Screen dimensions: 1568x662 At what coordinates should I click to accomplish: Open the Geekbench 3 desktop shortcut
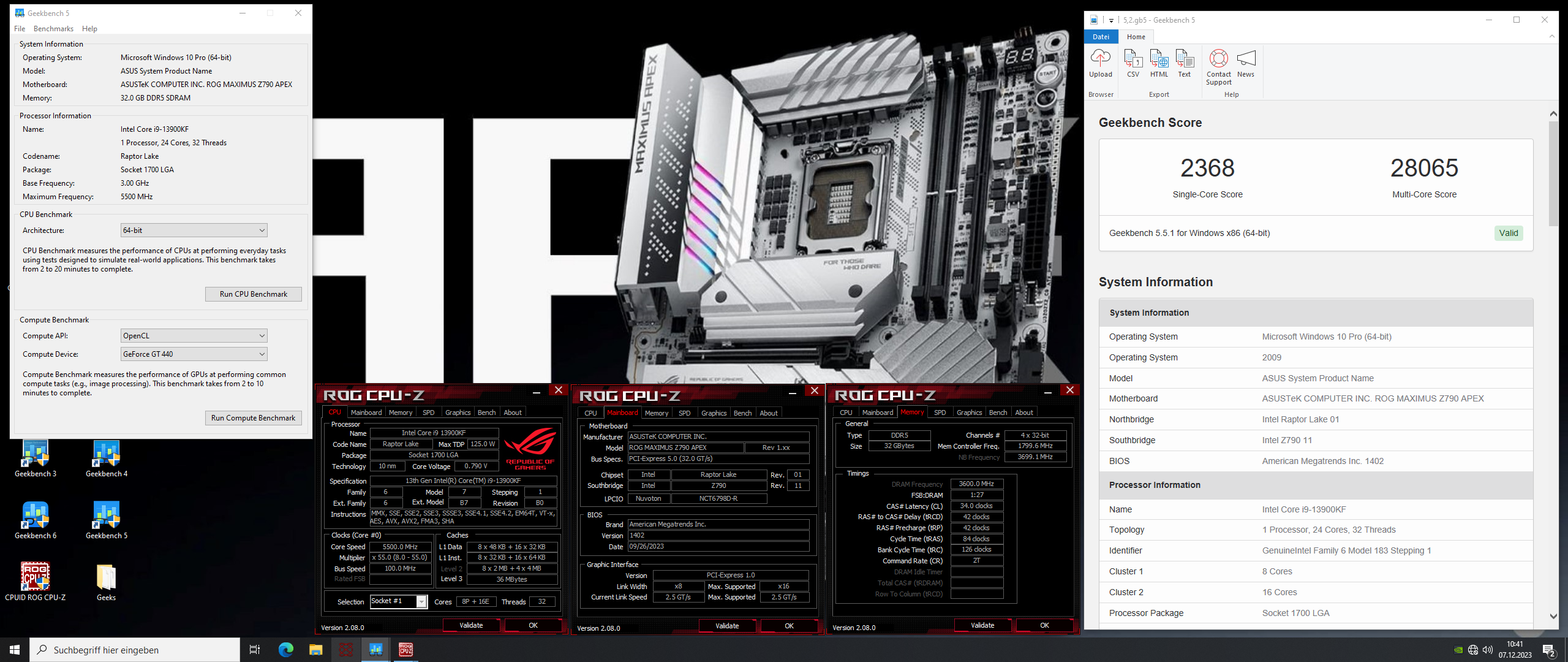coord(36,458)
